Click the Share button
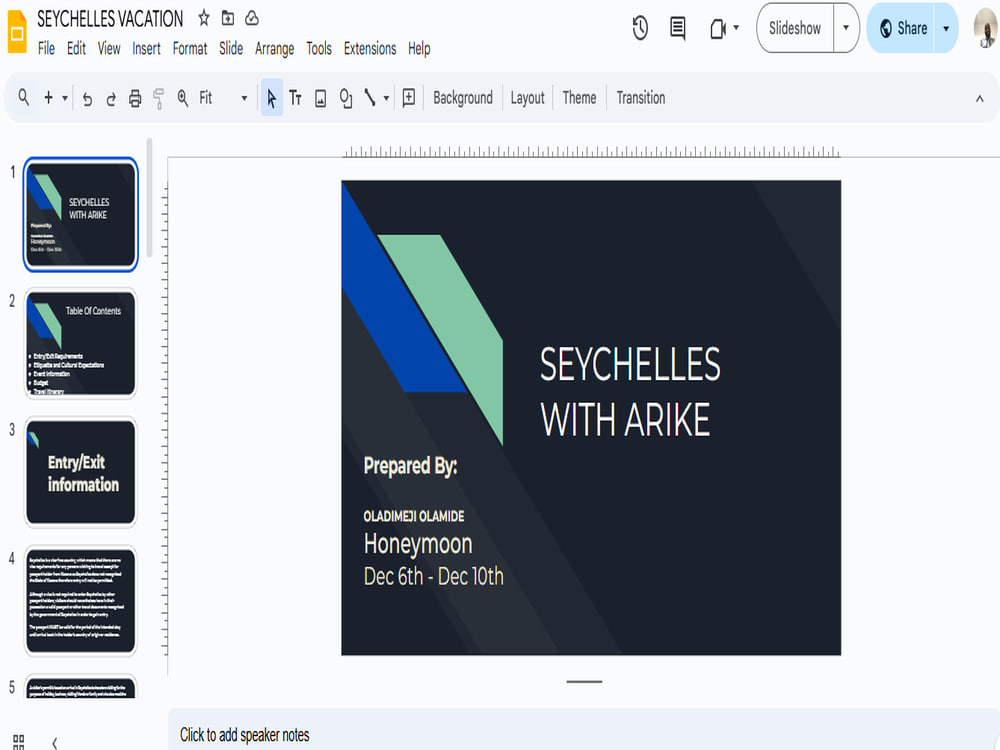 [x=902, y=28]
